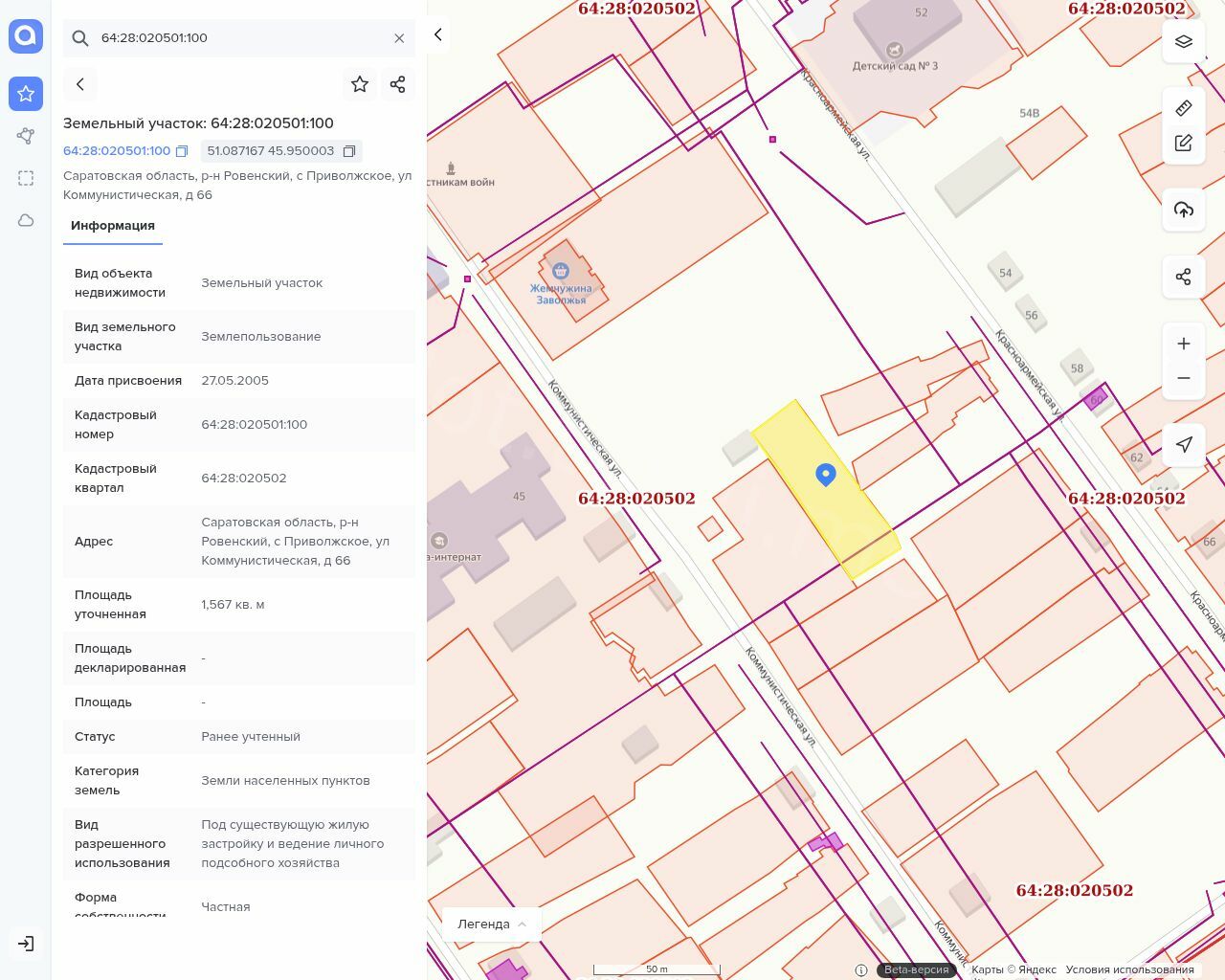Open favorites in left sidebar
The image size is (1225, 980).
(x=26, y=94)
